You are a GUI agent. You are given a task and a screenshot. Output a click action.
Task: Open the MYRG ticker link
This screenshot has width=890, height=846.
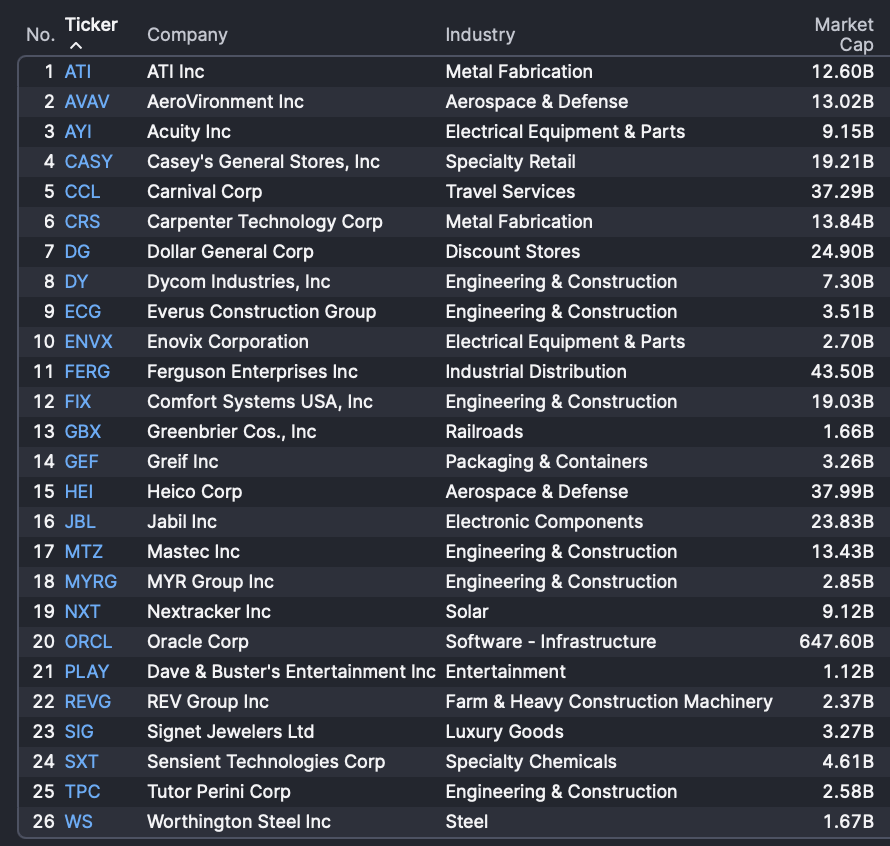[91, 582]
